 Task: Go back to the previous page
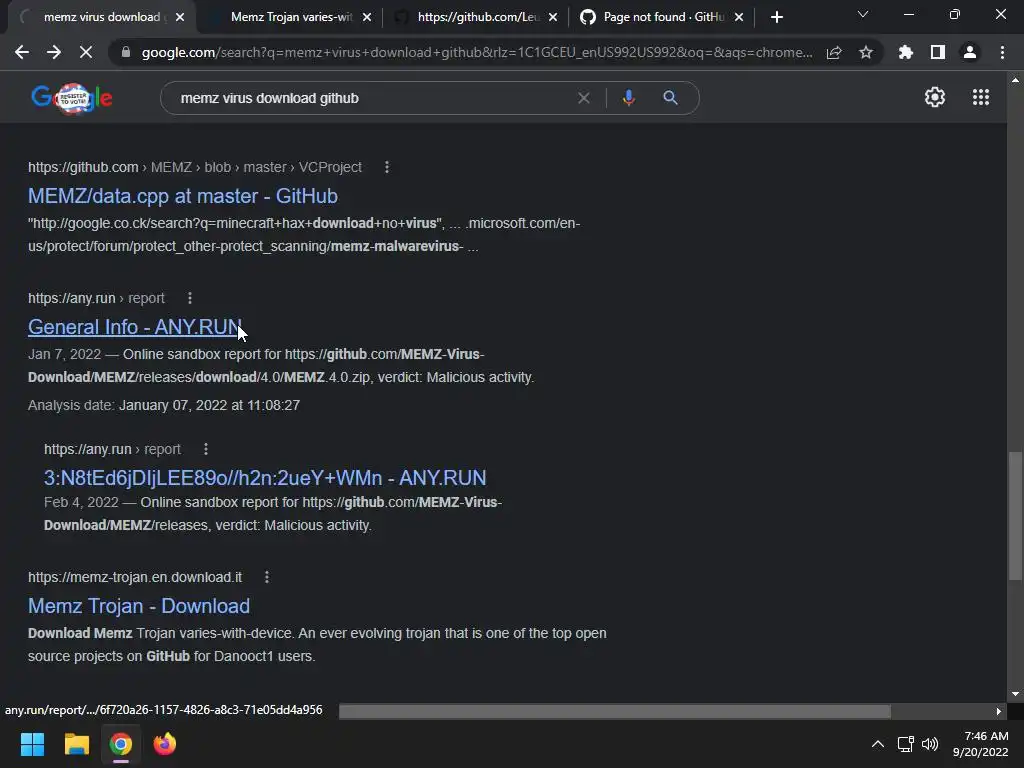pos(22,52)
